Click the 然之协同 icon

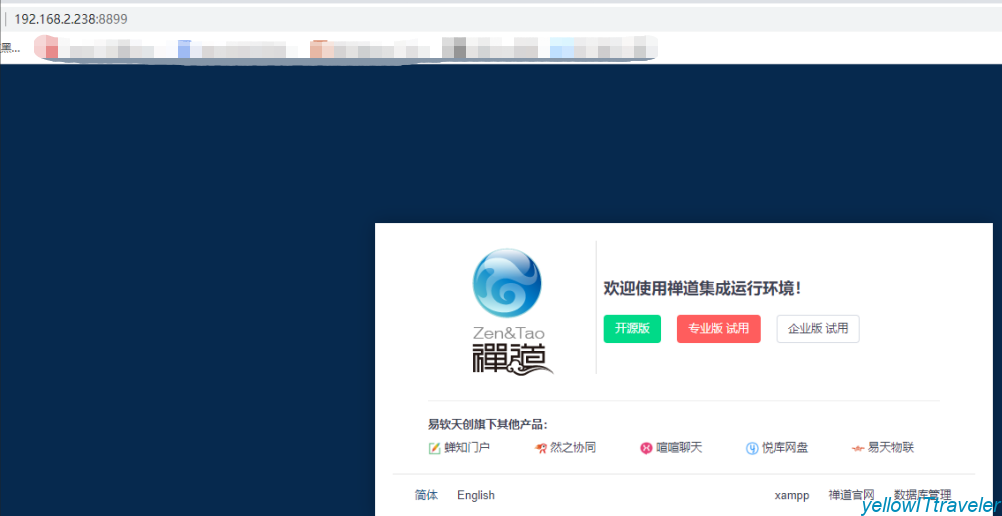[541, 448]
